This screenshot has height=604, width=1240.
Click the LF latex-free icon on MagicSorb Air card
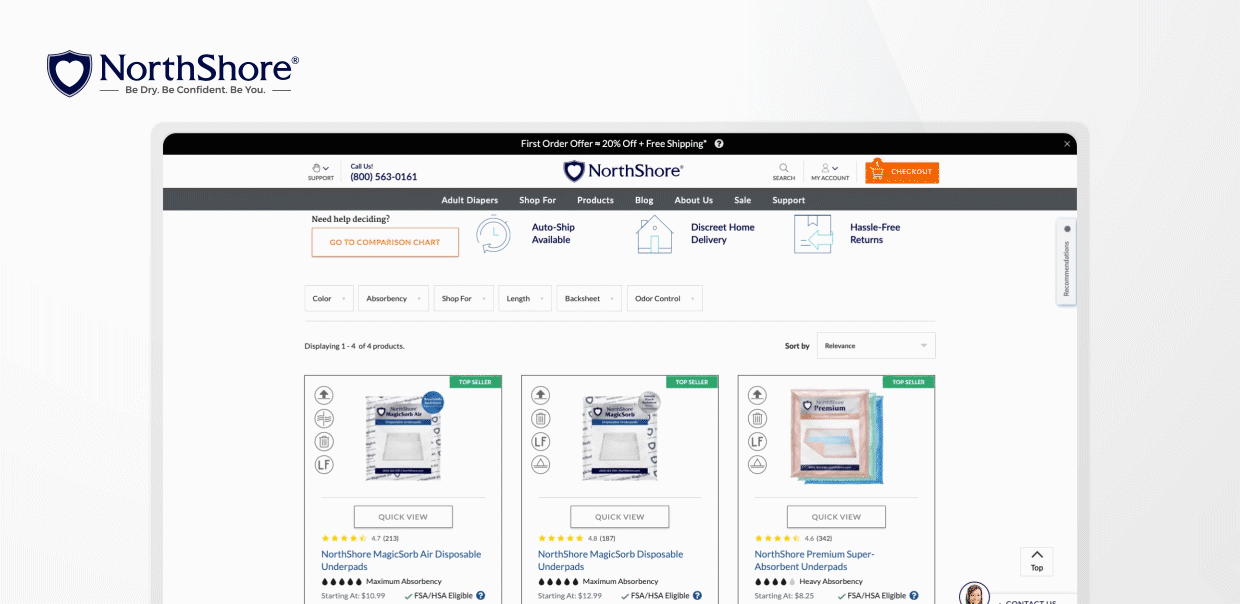tap(323, 464)
